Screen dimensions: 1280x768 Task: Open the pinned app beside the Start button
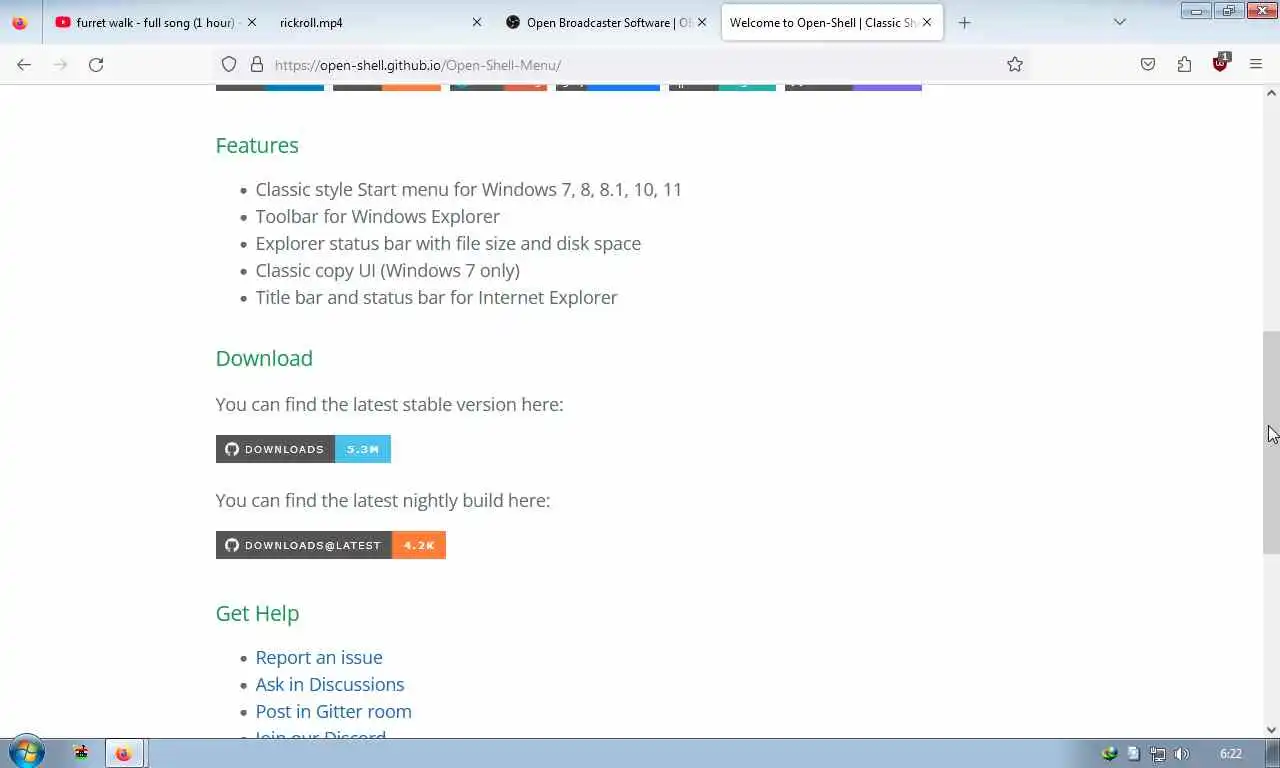point(81,753)
